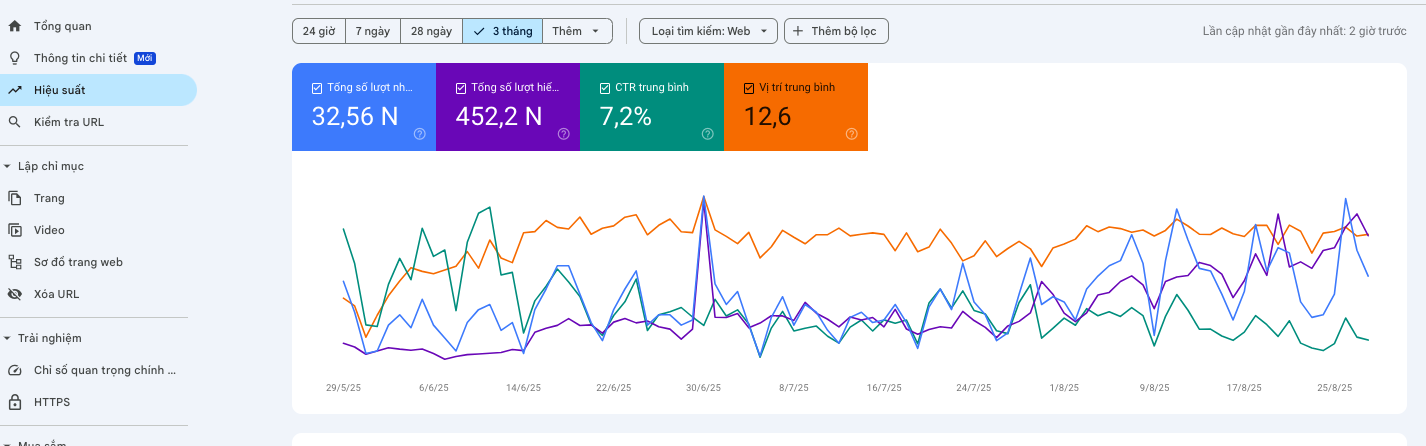Click the Thêm bộ lọc button
Image resolution: width=1426 pixels, height=446 pixels.
click(x=835, y=31)
